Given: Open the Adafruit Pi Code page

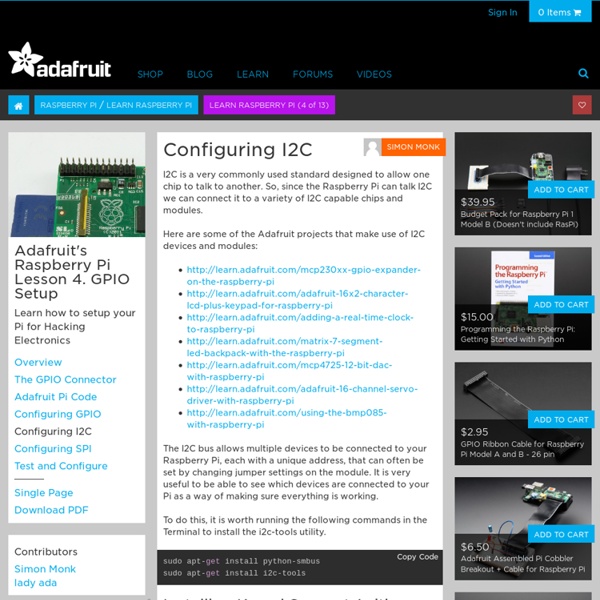Looking at the screenshot, I should click(55, 397).
